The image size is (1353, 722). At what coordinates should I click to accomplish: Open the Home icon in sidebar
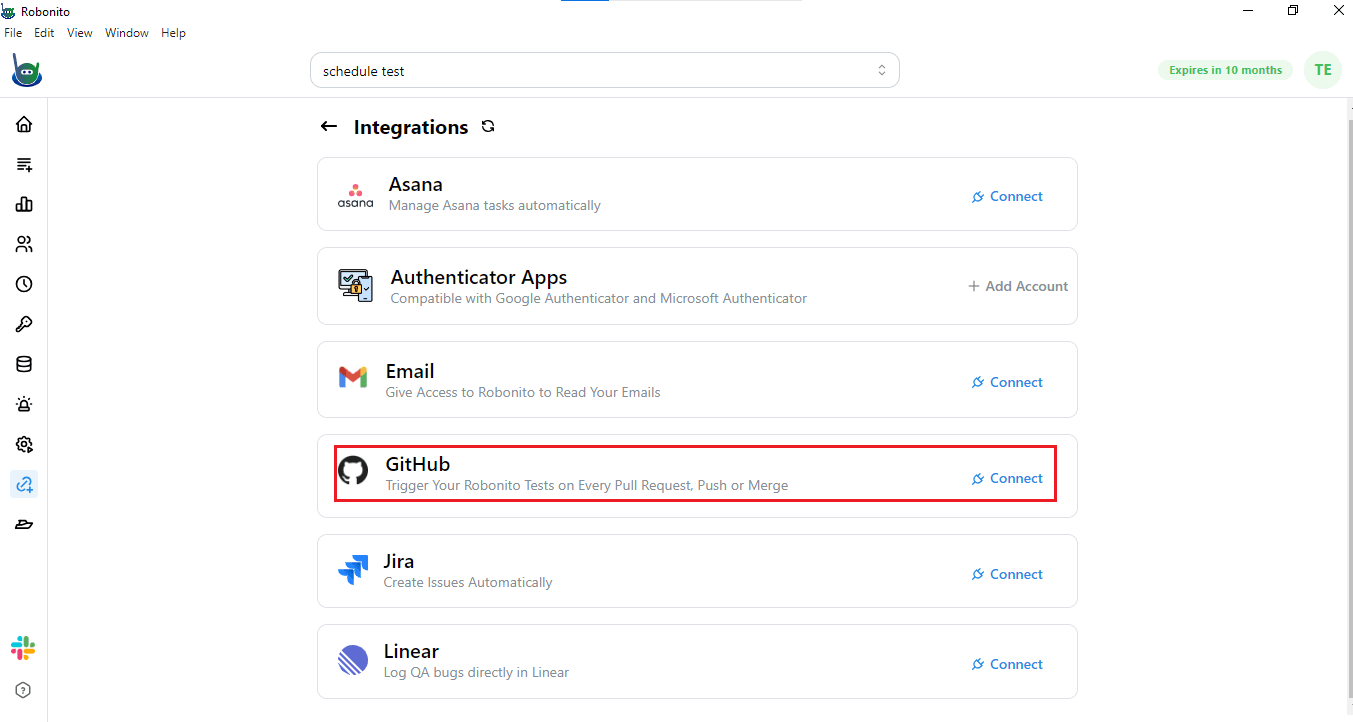click(24, 124)
